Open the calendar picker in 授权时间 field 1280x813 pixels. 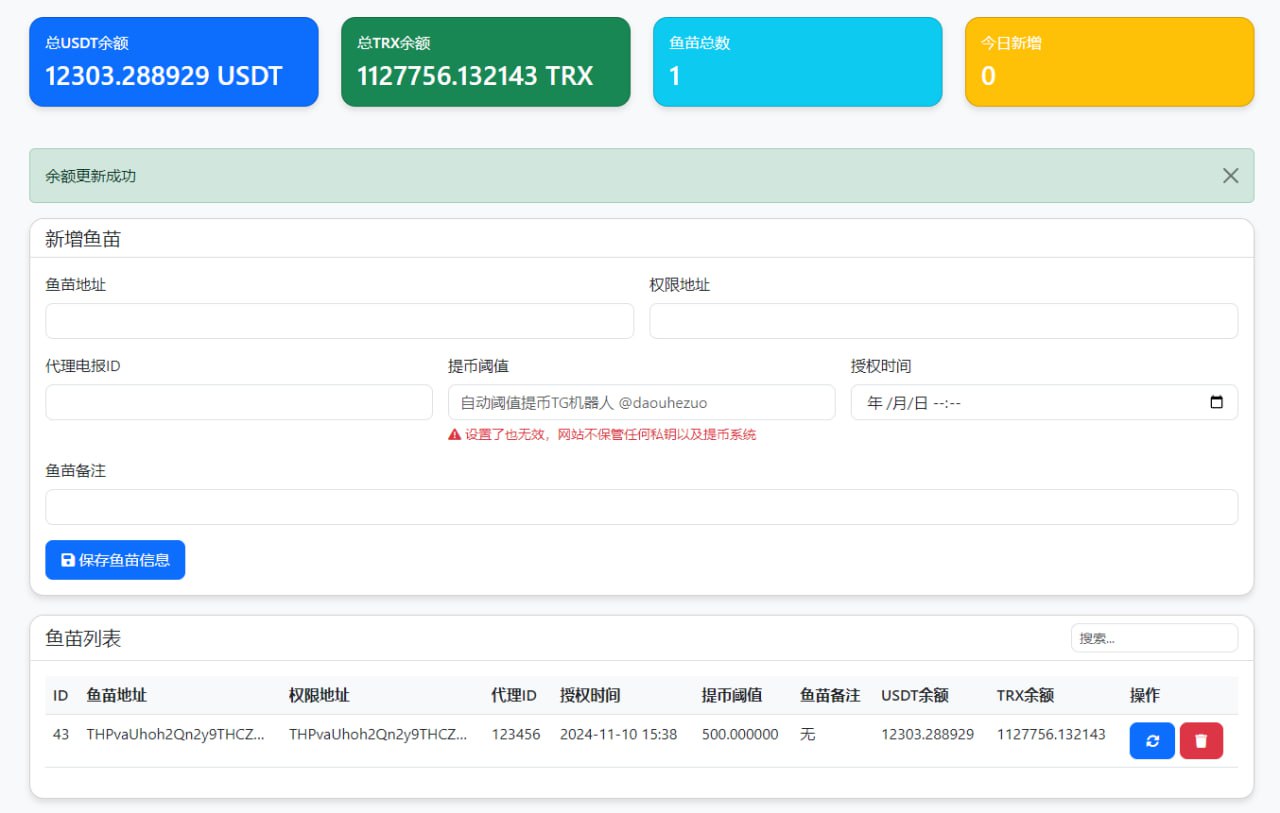[1216, 403]
